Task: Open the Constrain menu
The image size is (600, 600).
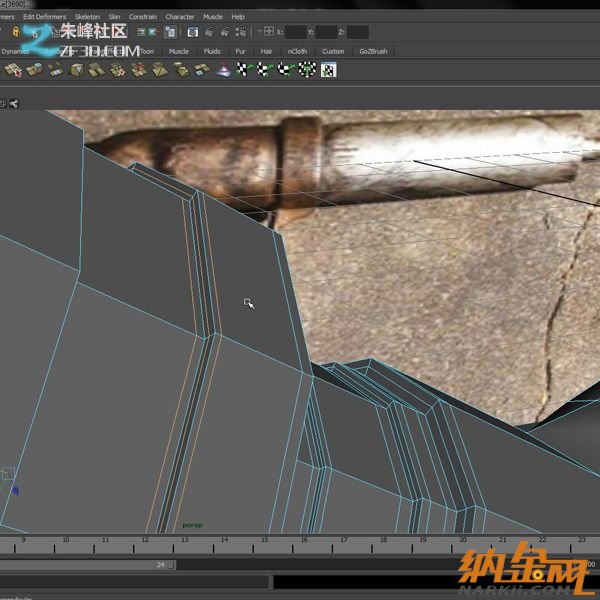Action: [x=143, y=17]
